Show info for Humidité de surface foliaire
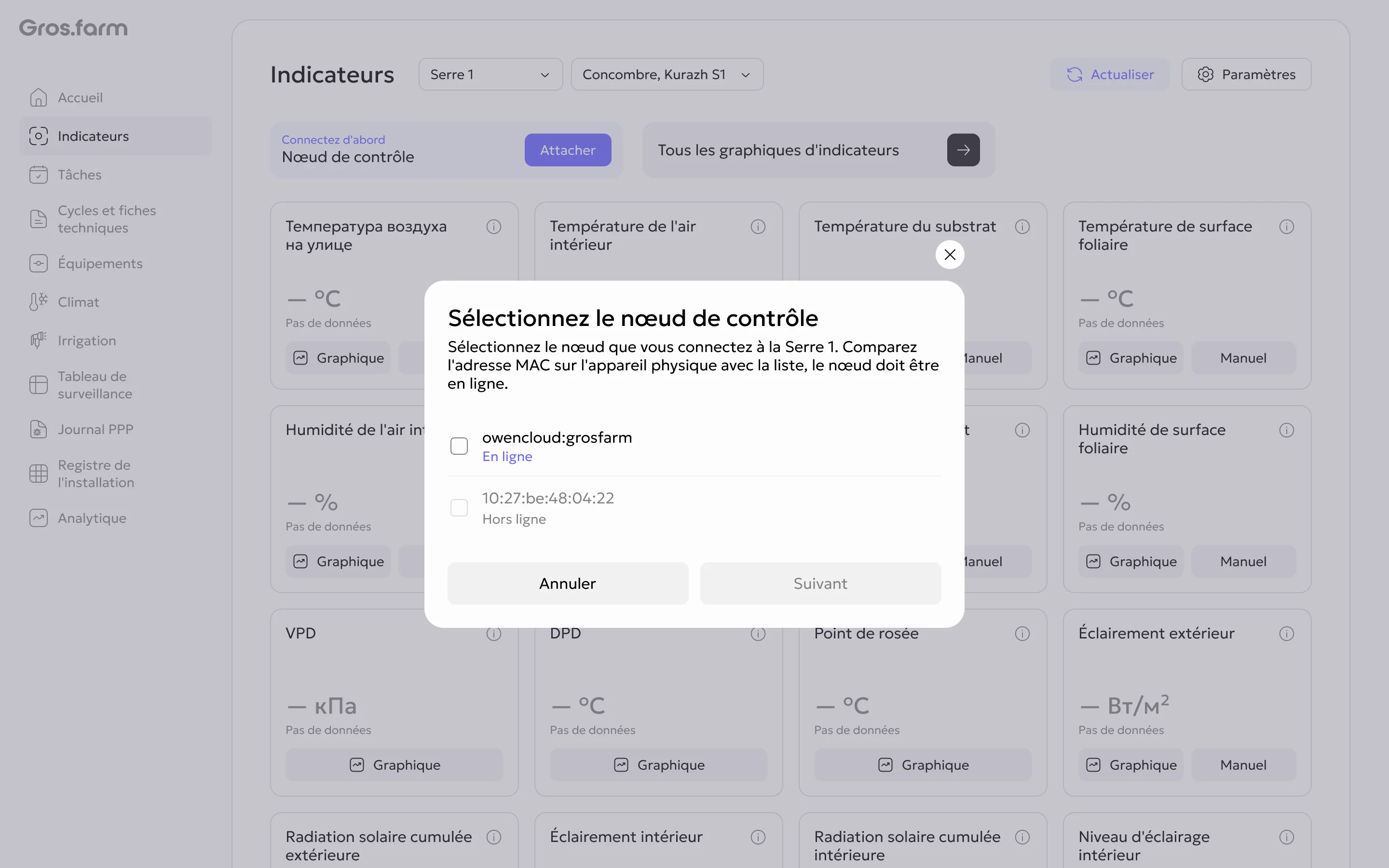This screenshot has height=868, width=1389. click(1286, 430)
